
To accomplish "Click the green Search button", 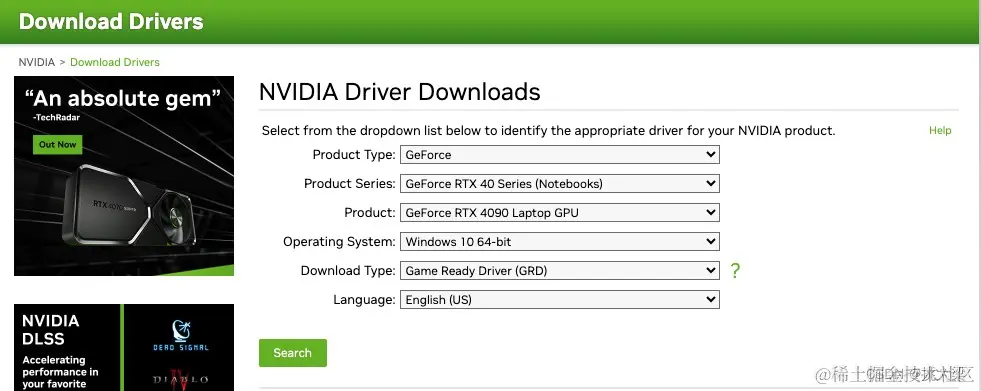I will 293,353.
